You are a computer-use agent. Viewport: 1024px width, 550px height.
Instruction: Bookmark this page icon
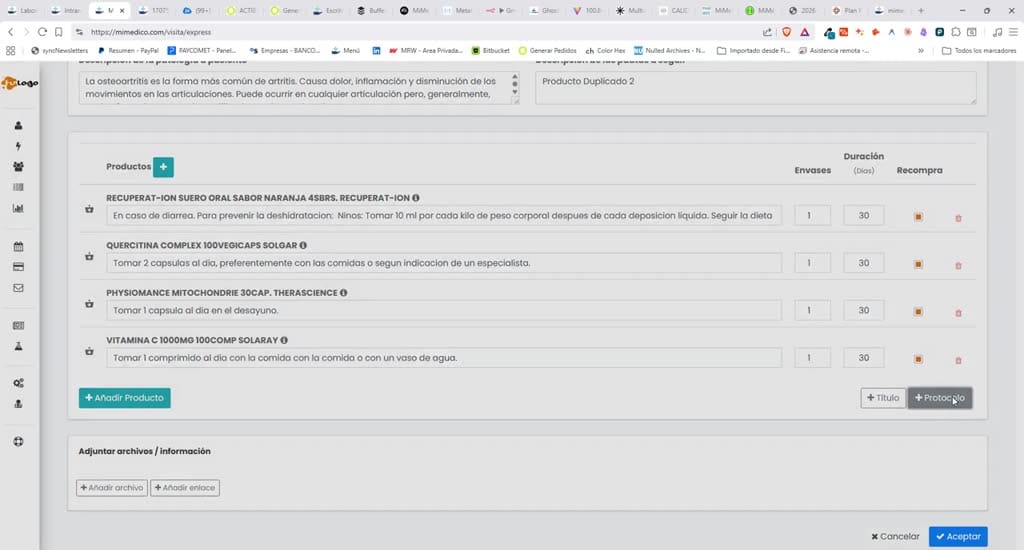(x=59, y=31)
